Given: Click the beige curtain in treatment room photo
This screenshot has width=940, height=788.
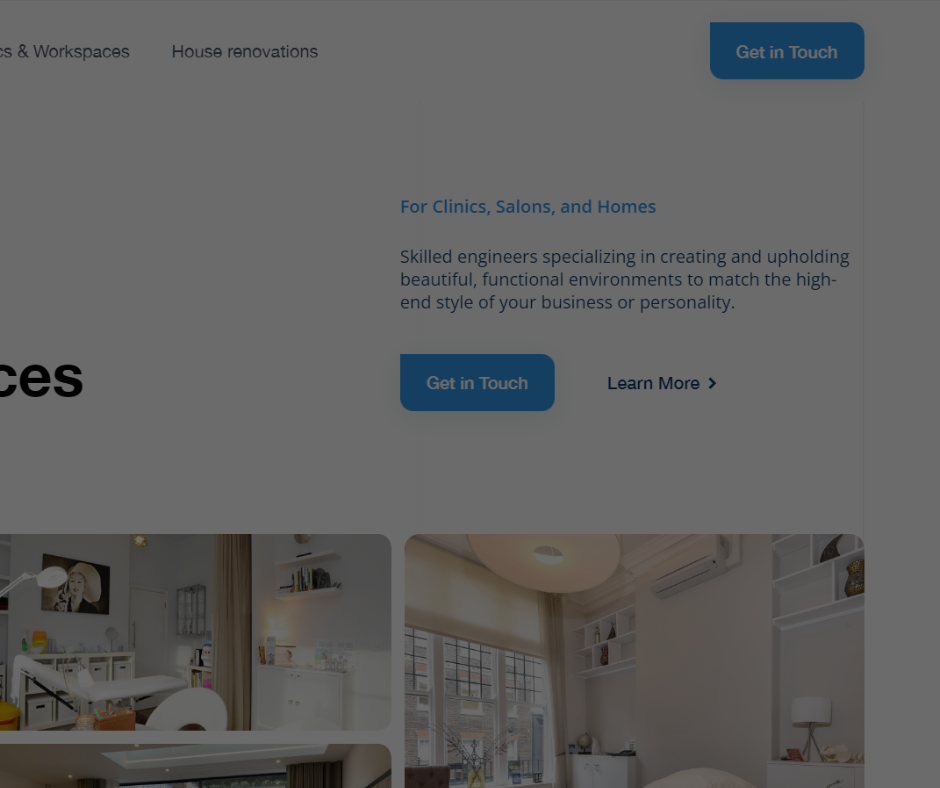Looking at the screenshot, I should coord(233,632).
